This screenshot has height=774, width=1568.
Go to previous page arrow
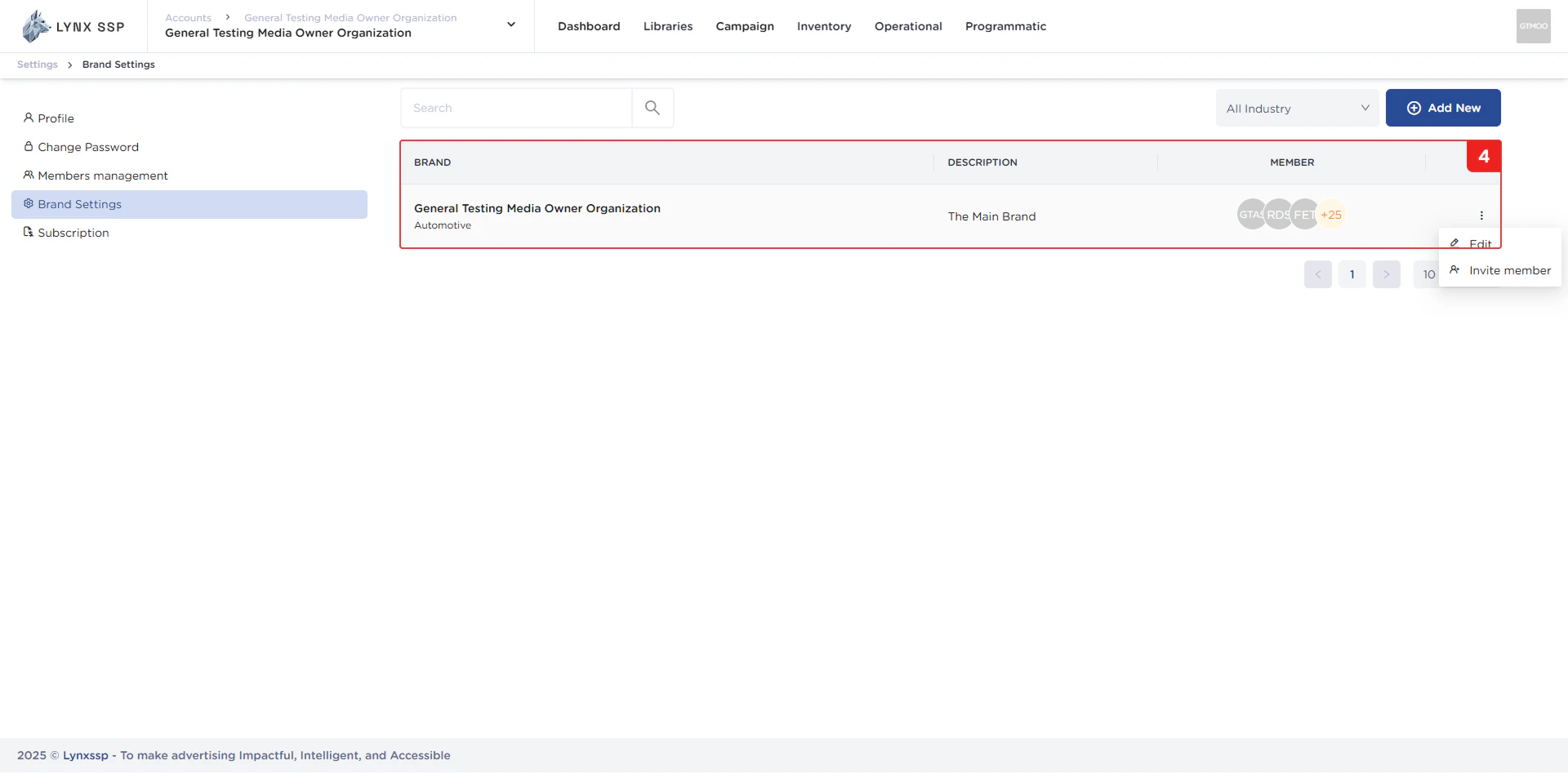click(x=1318, y=274)
